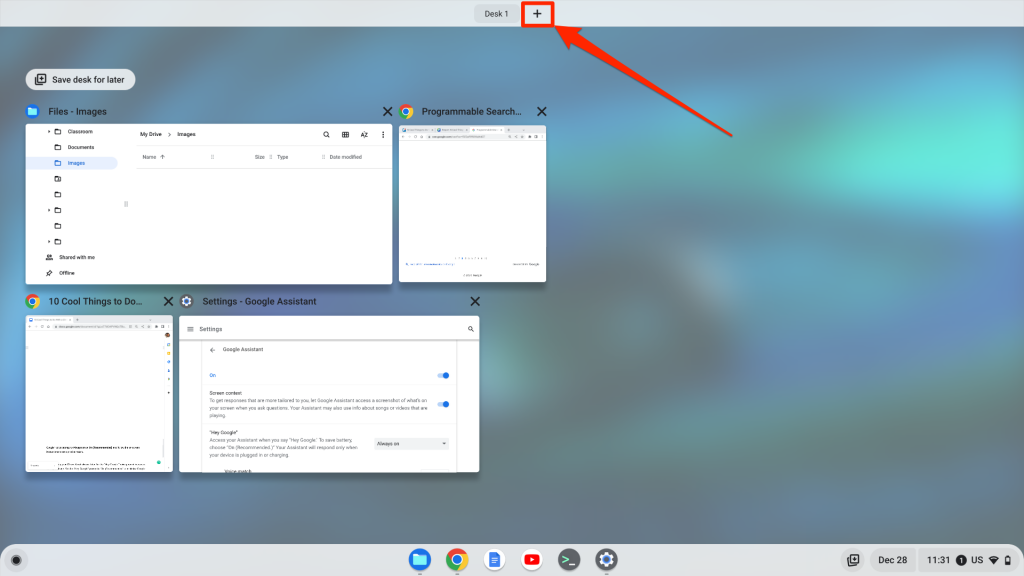Open AZ sort options in Files window
The width and height of the screenshot is (1024, 576).
click(364, 135)
